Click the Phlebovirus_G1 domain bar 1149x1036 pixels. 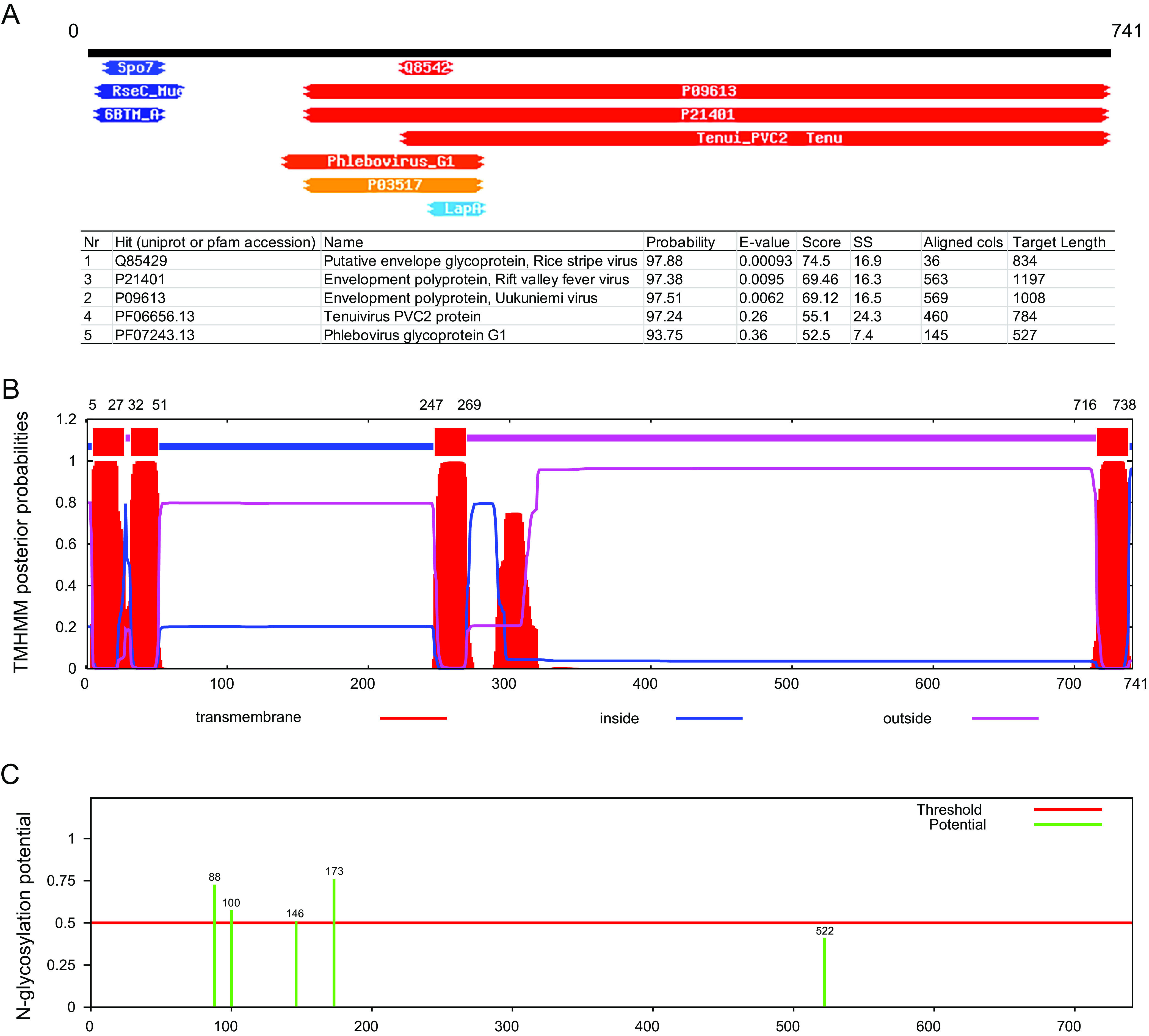click(382, 162)
